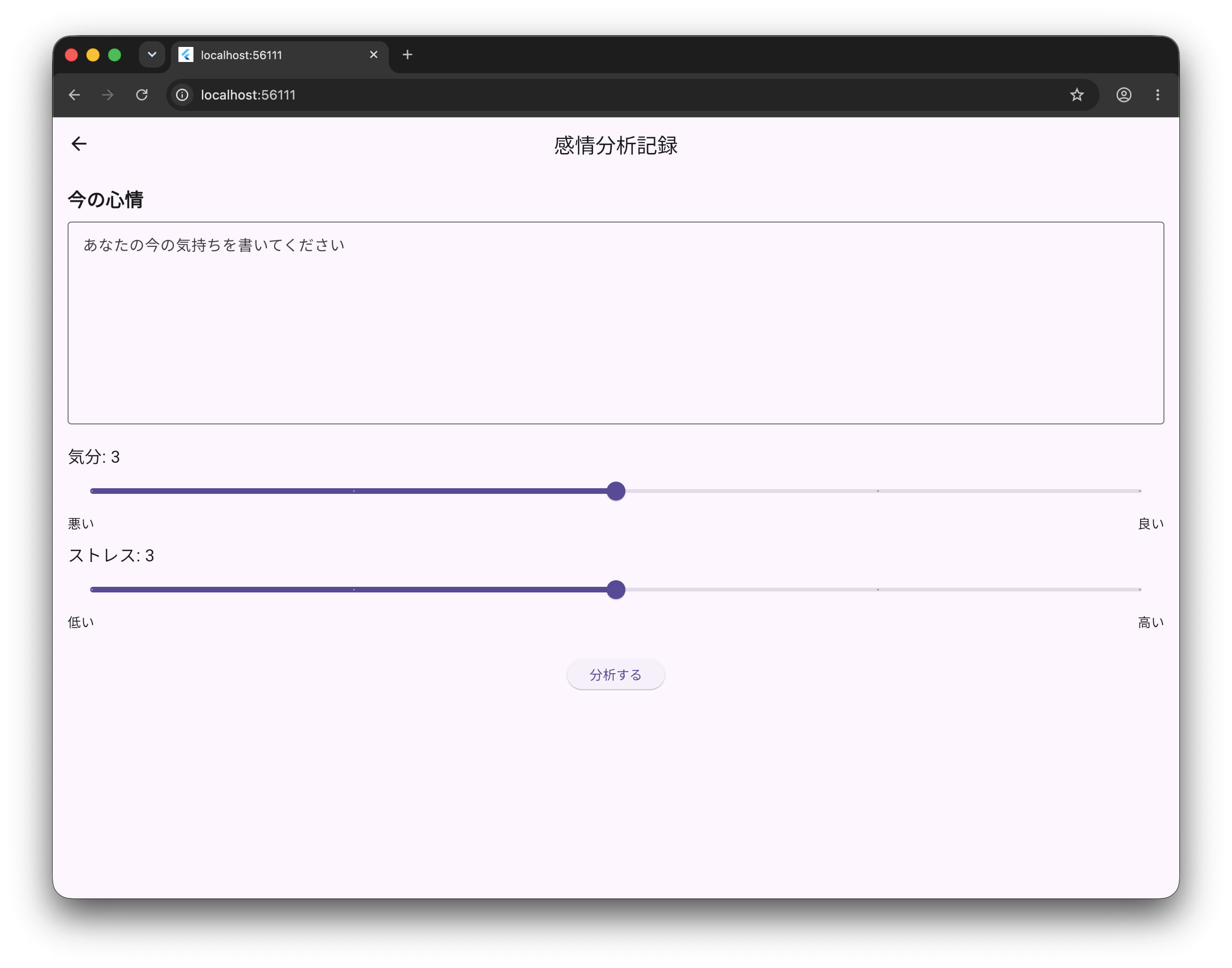Image resolution: width=1232 pixels, height=968 pixels.
Task: Open the browser profile icon
Action: coord(1123,95)
